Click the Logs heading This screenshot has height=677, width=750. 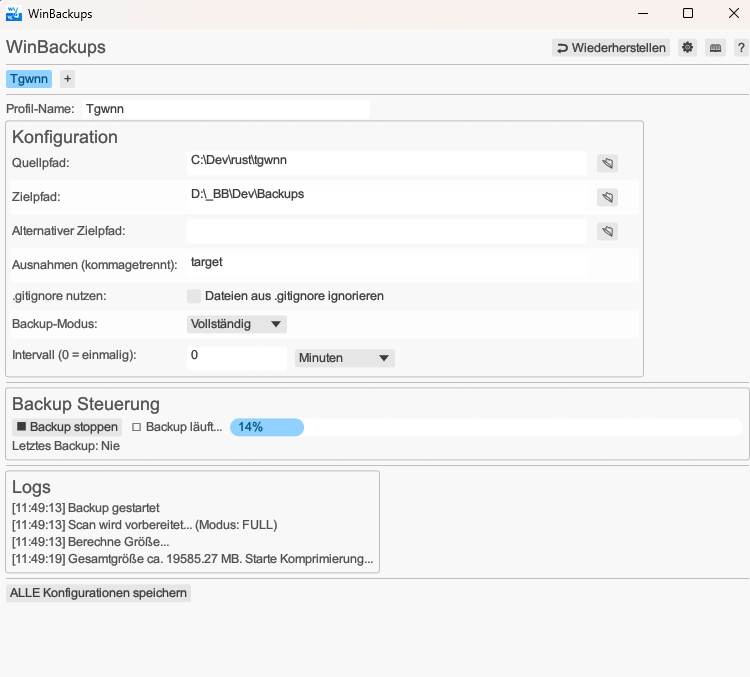coord(31,487)
